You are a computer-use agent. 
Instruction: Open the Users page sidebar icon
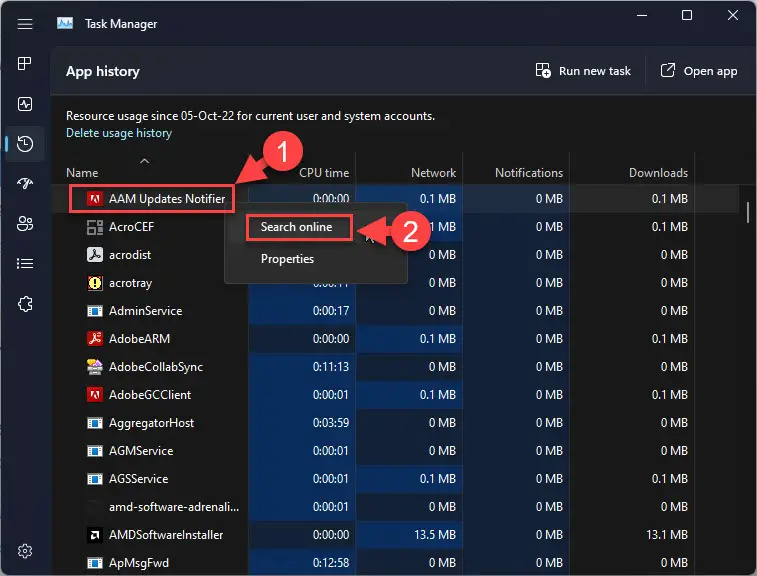click(25, 223)
